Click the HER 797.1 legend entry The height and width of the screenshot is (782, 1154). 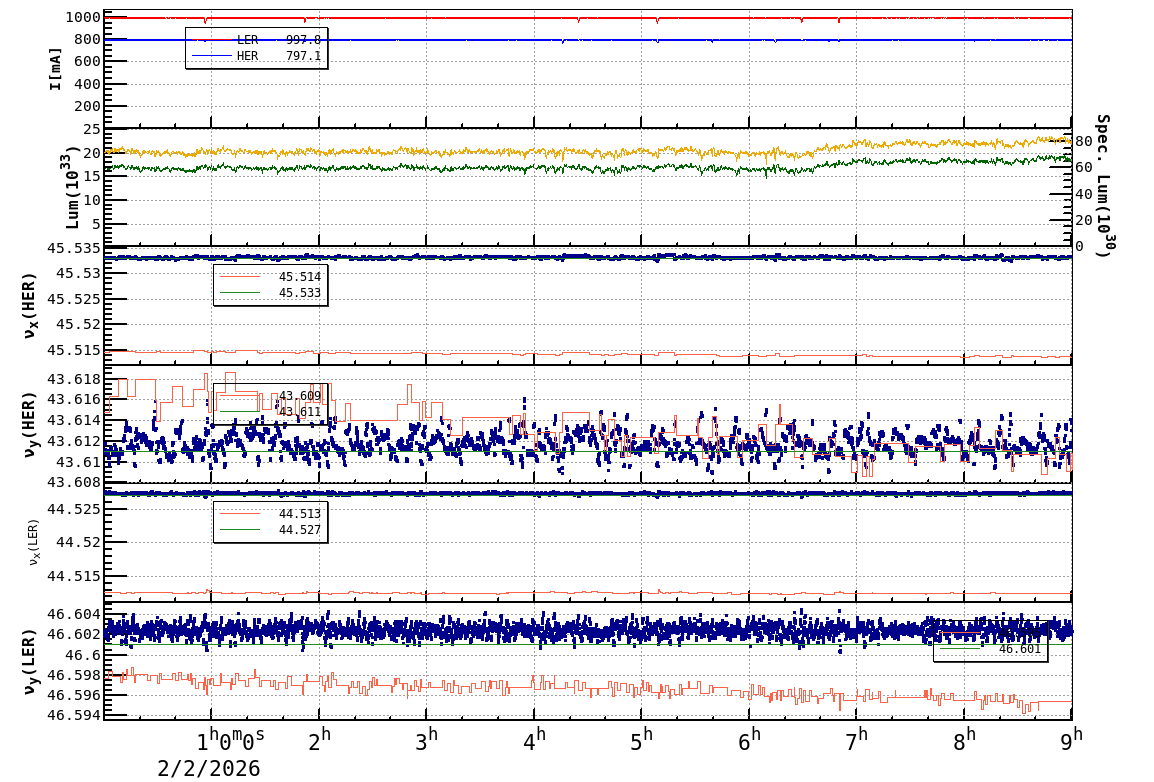pyautogui.click(x=256, y=56)
